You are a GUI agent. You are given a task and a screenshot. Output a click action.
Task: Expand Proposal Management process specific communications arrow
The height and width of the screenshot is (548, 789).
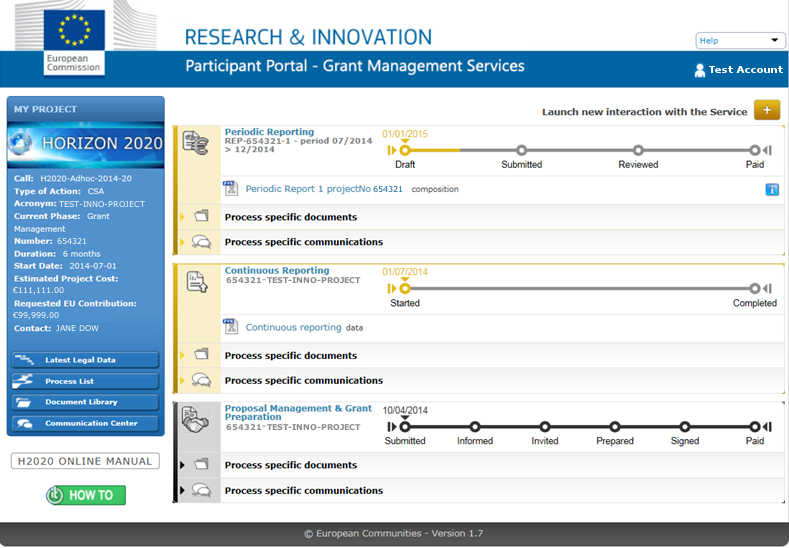point(182,490)
